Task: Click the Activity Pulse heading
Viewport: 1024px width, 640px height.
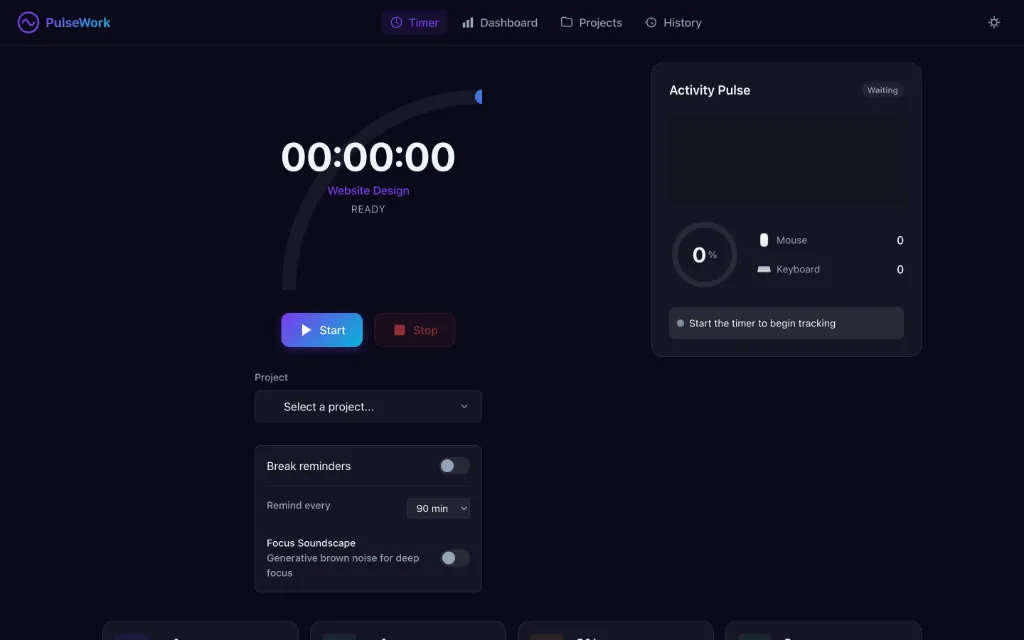Action: click(709, 90)
